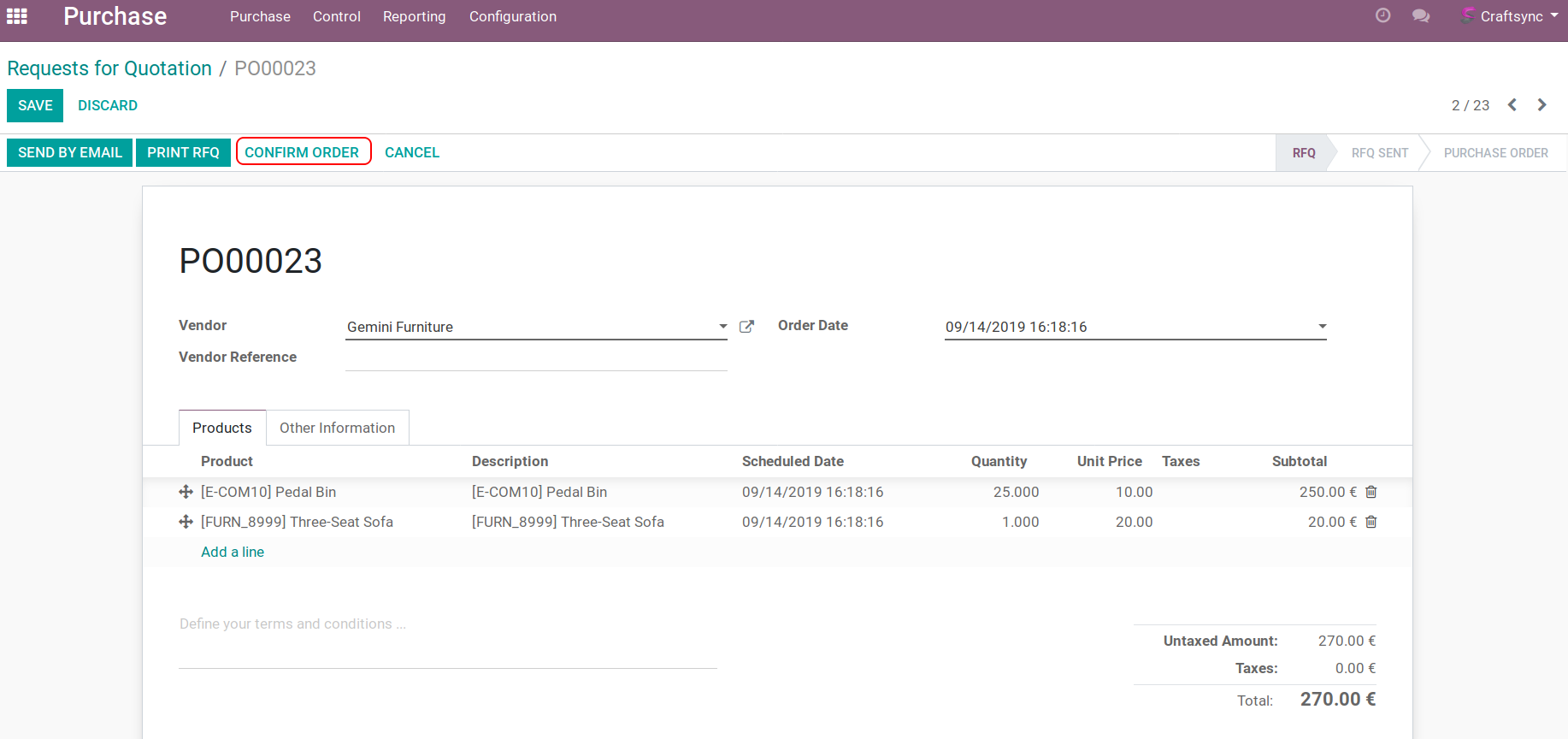Delete the Pedal Bin order line

pos(1371,492)
